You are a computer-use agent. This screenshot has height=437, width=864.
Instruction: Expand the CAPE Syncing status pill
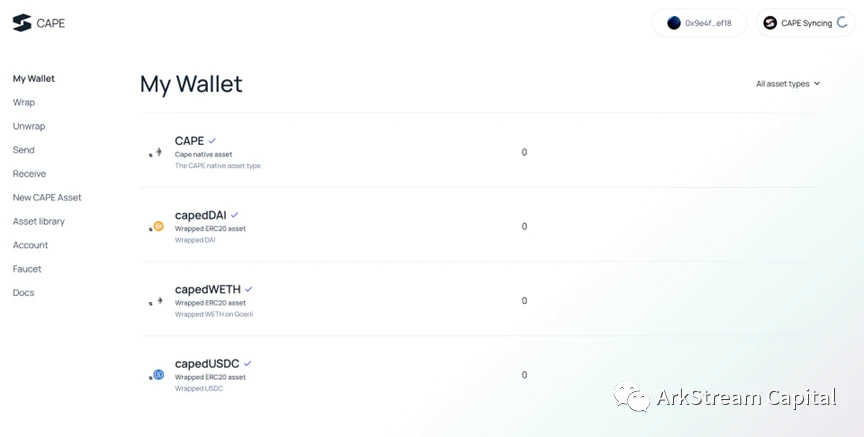point(806,23)
